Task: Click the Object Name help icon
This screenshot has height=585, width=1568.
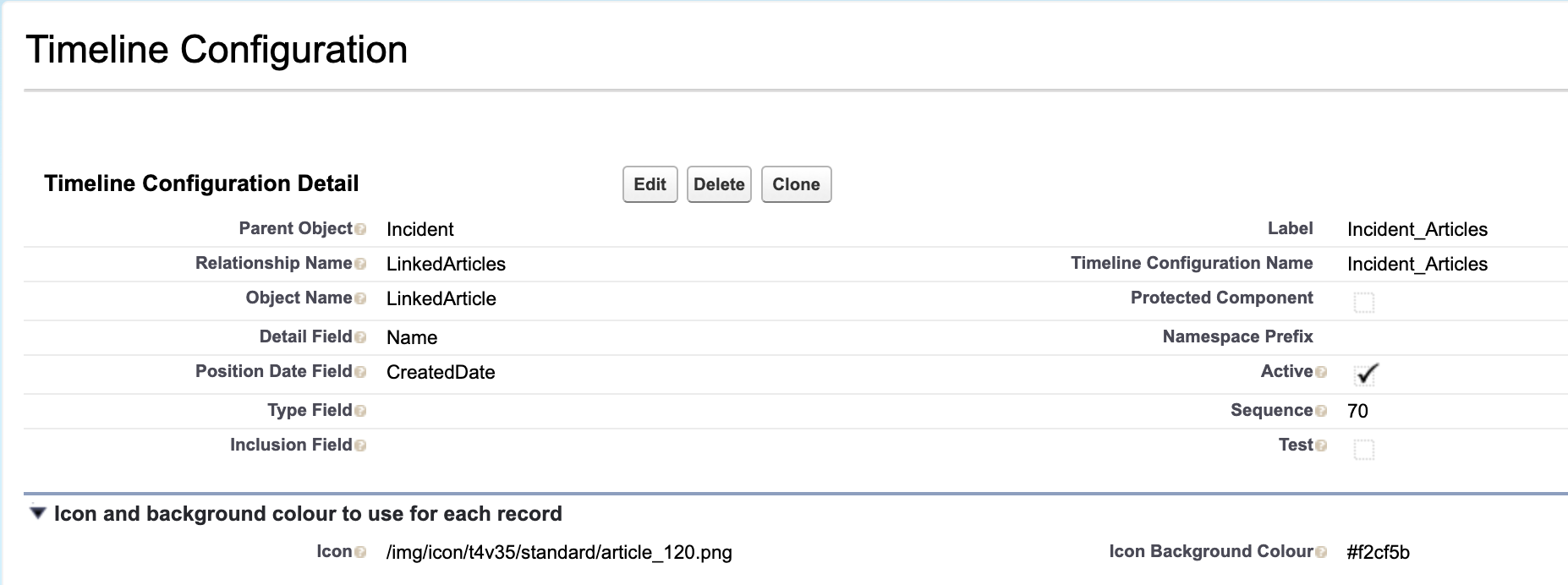Action: [x=361, y=298]
